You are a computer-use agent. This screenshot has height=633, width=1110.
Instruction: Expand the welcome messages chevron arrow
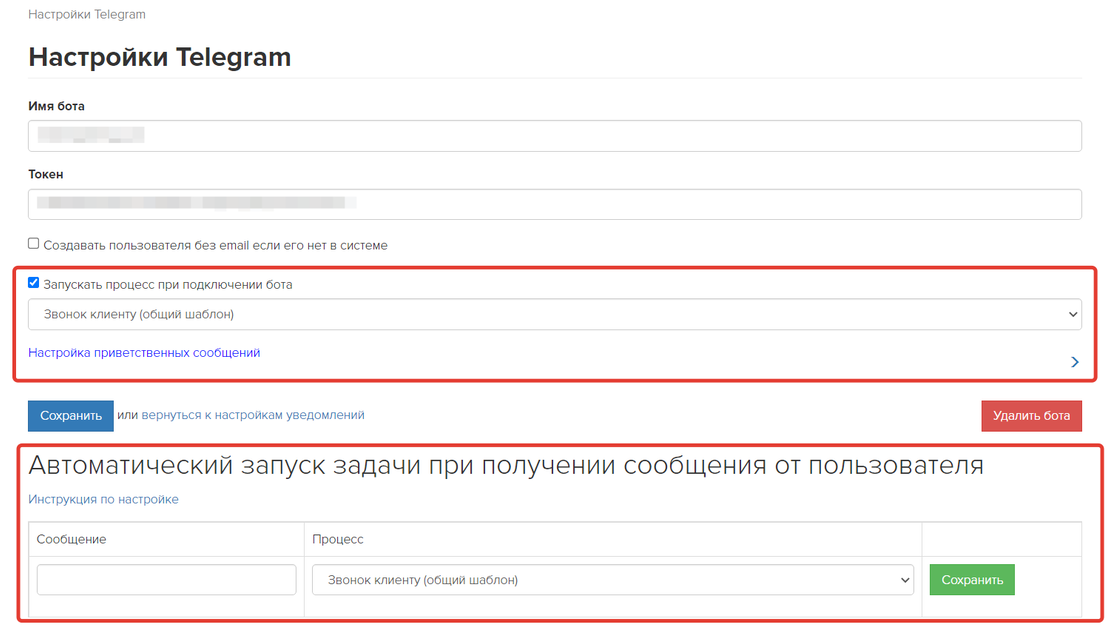pyautogui.click(x=1075, y=362)
